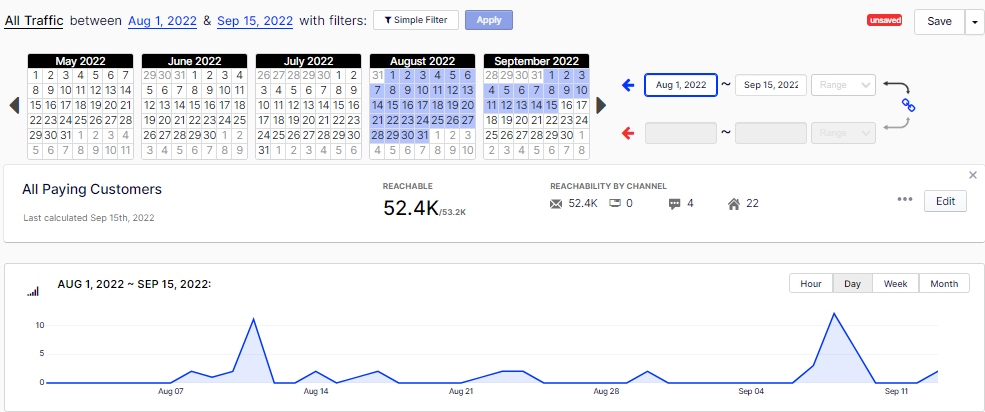Click the 52.4K reachable count
985x412 pixels.
pyautogui.click(x=410, y=208)
